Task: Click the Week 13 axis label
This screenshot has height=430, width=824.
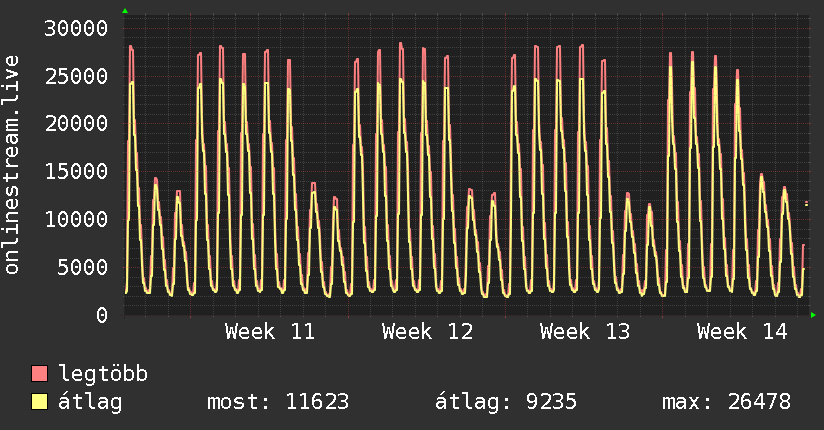Action: (x=585, y=332)
